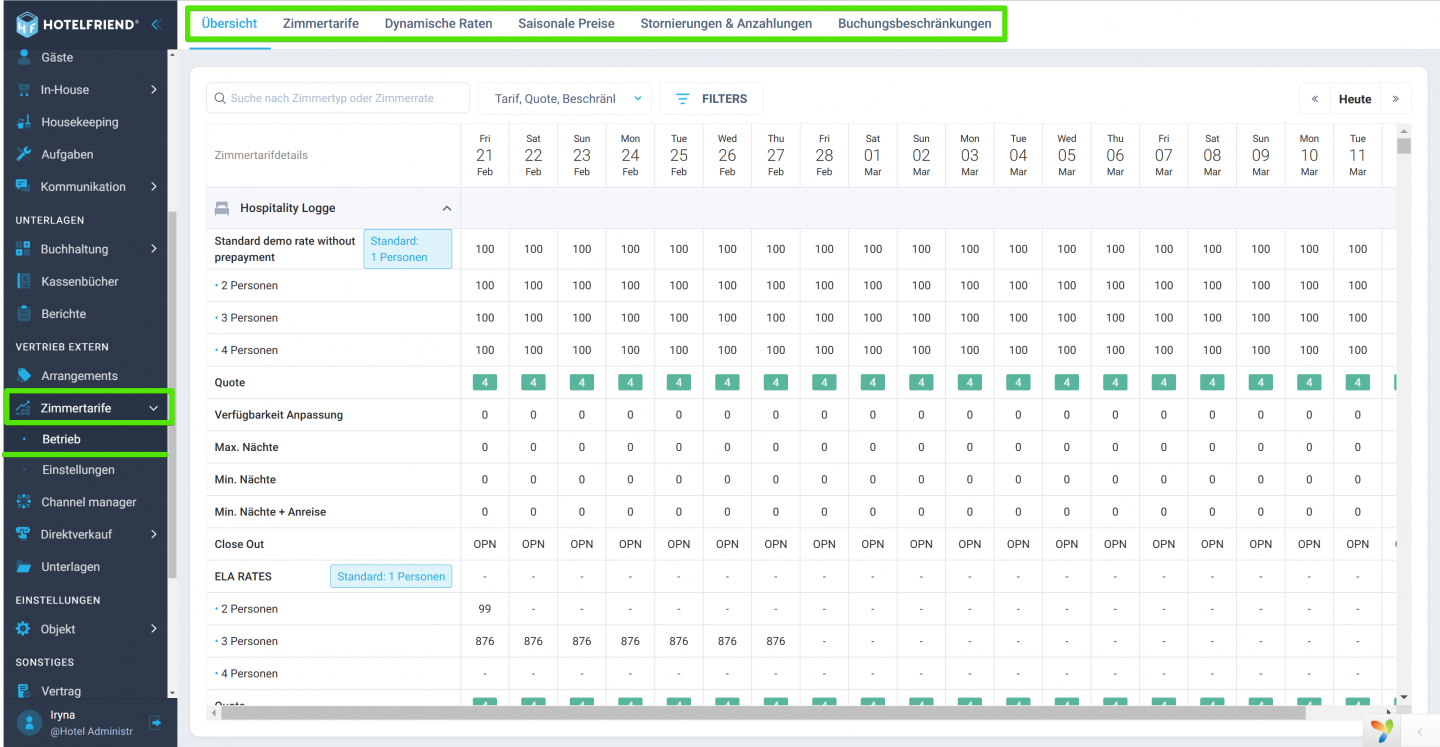1440x747 pixels.
Task: Click Standard: 1 Personen badge for demo rate
Action: (408, 249)
